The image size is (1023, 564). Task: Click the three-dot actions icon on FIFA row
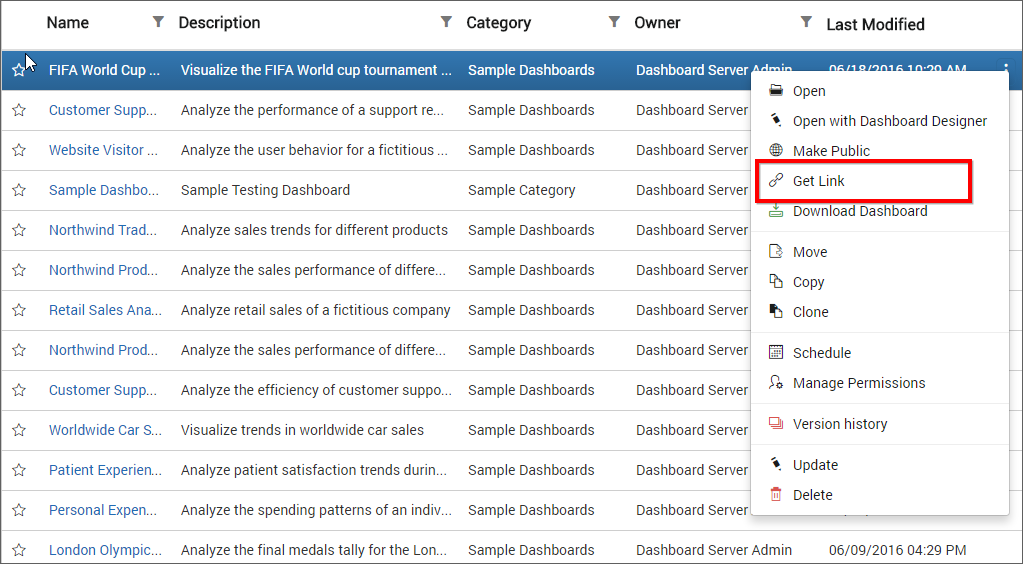[1005, 68]
